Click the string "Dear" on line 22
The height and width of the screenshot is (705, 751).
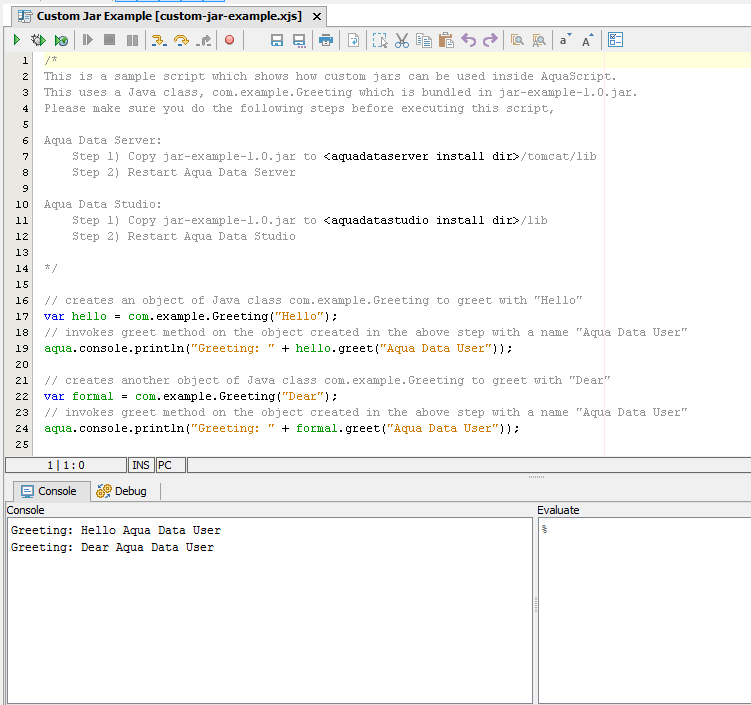303,397
